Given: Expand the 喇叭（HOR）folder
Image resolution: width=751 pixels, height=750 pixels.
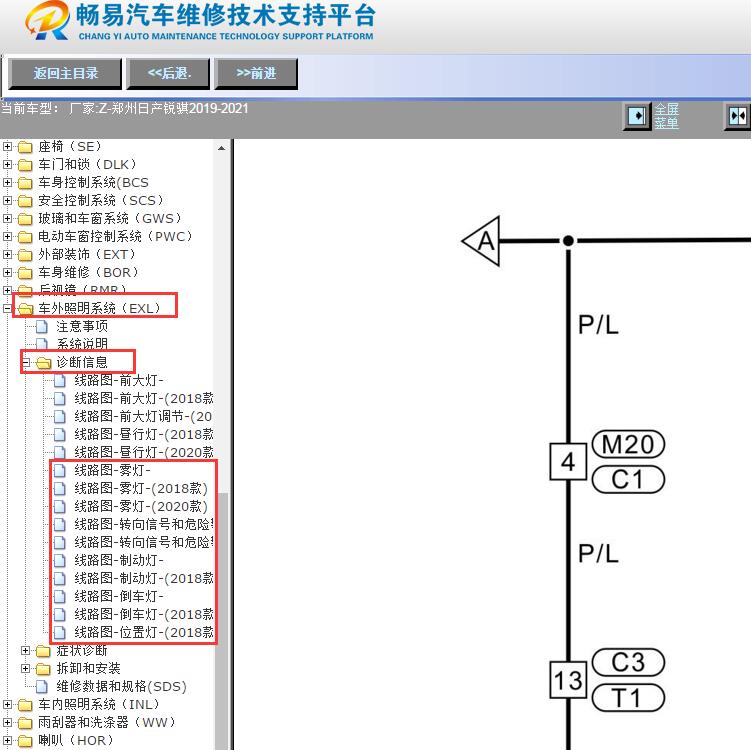Looking at the screenshot, I should pos(7,740).
